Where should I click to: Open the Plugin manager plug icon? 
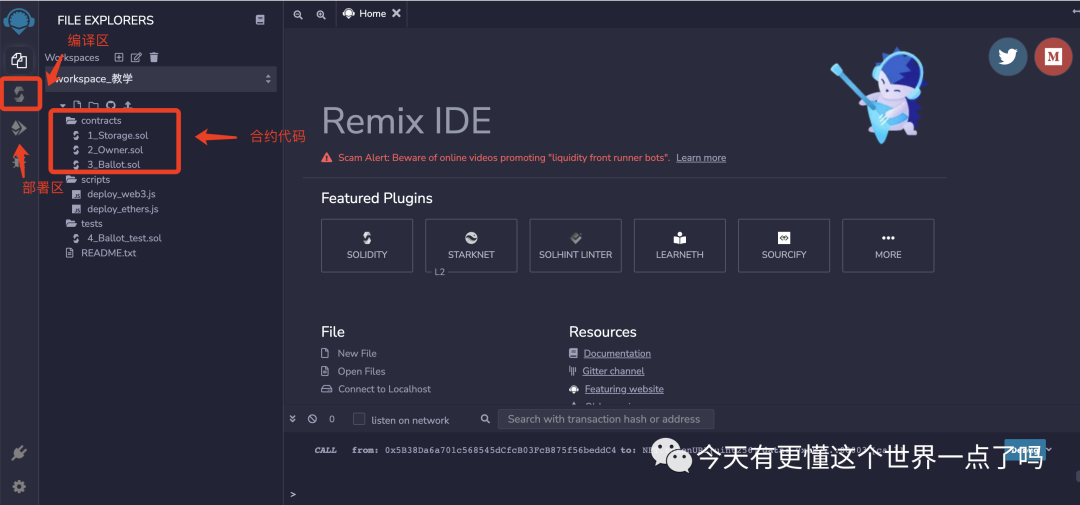tap(19, 453)
